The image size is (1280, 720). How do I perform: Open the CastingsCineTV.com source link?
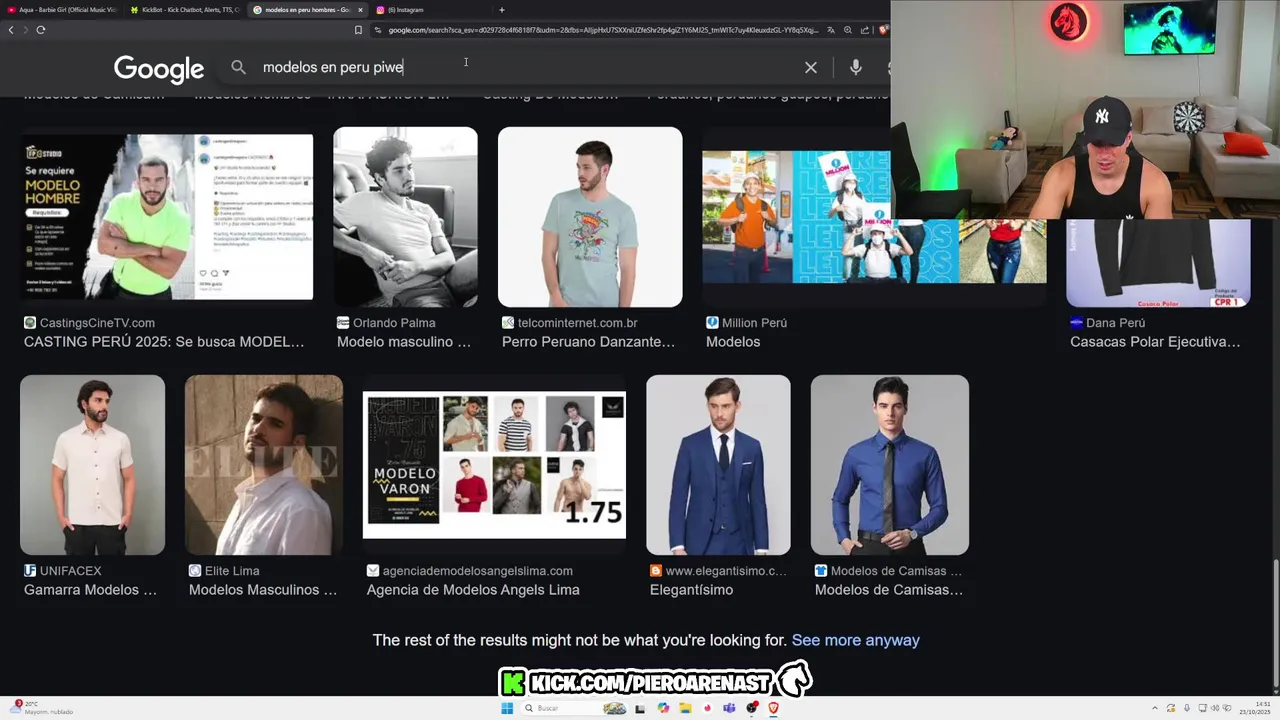[97, 323]
